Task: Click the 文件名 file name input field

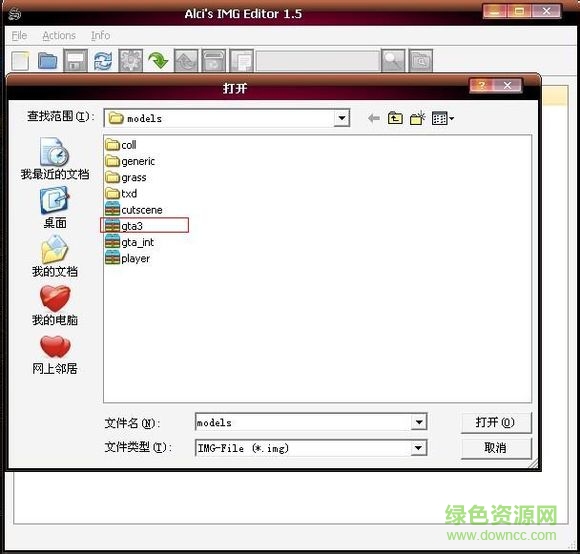Action: (303, 422)
